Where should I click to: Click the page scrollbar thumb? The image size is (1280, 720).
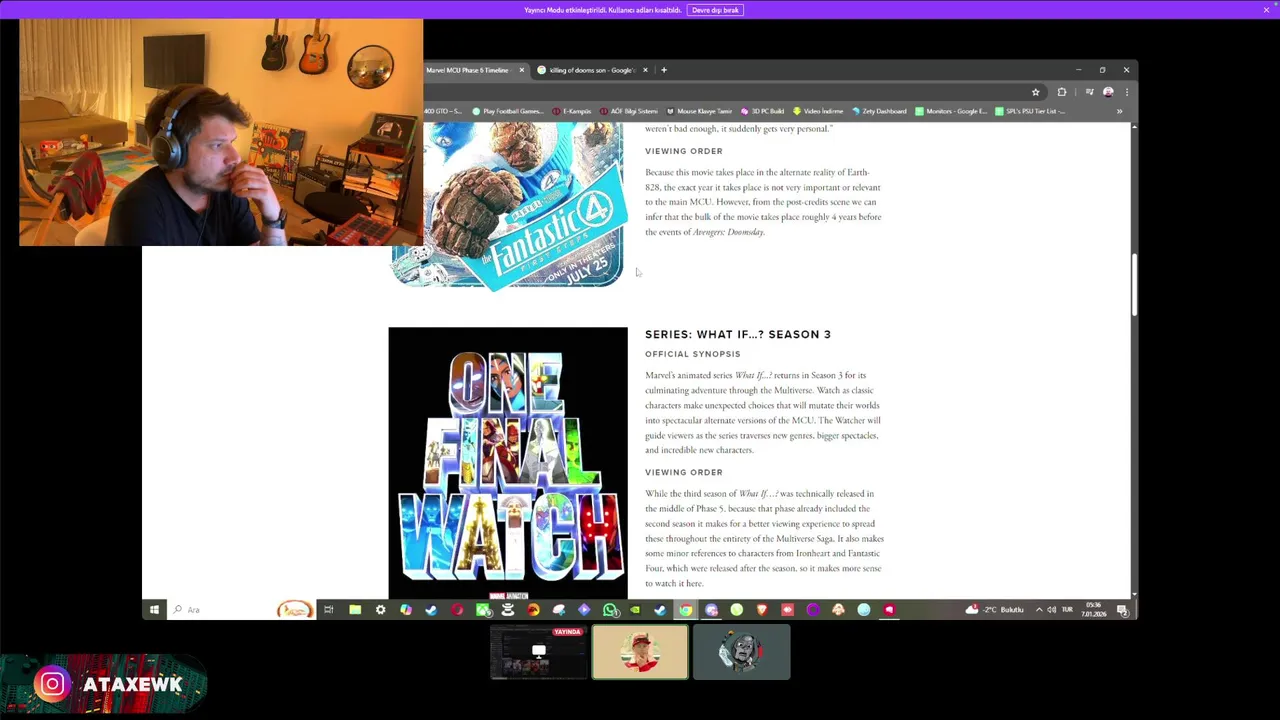coord(1134,285)
